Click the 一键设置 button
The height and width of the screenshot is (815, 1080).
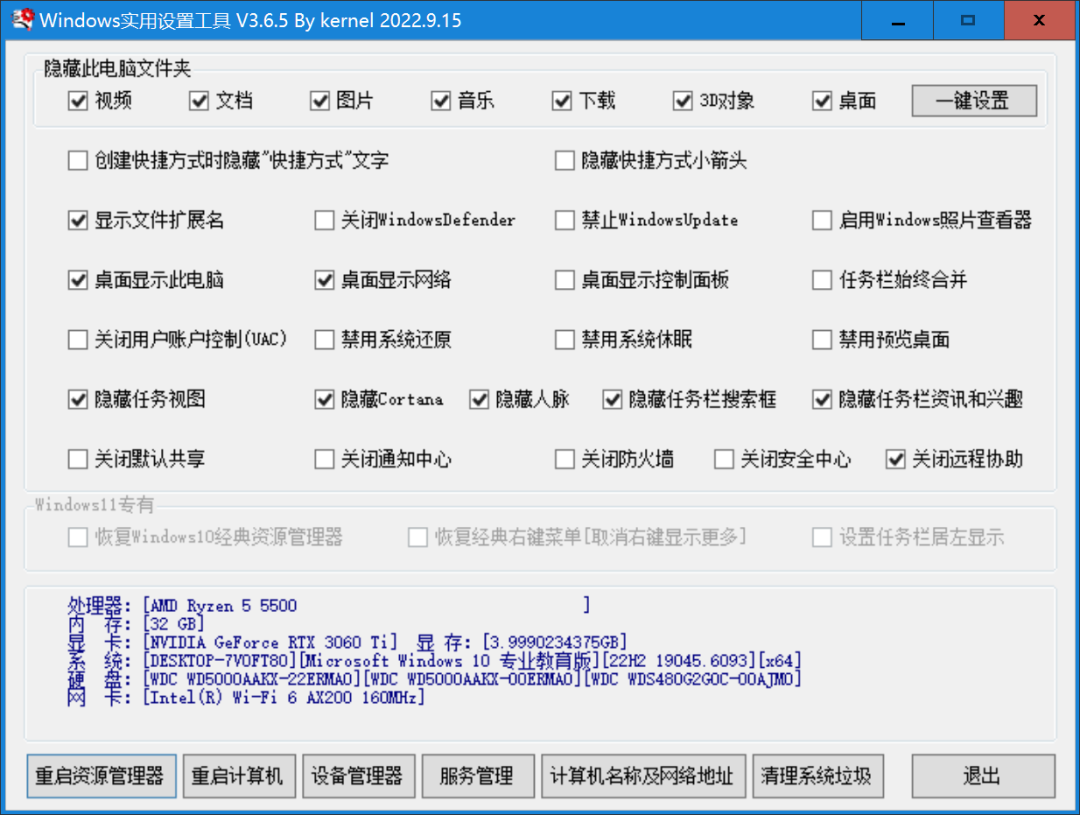coord(974,101)
